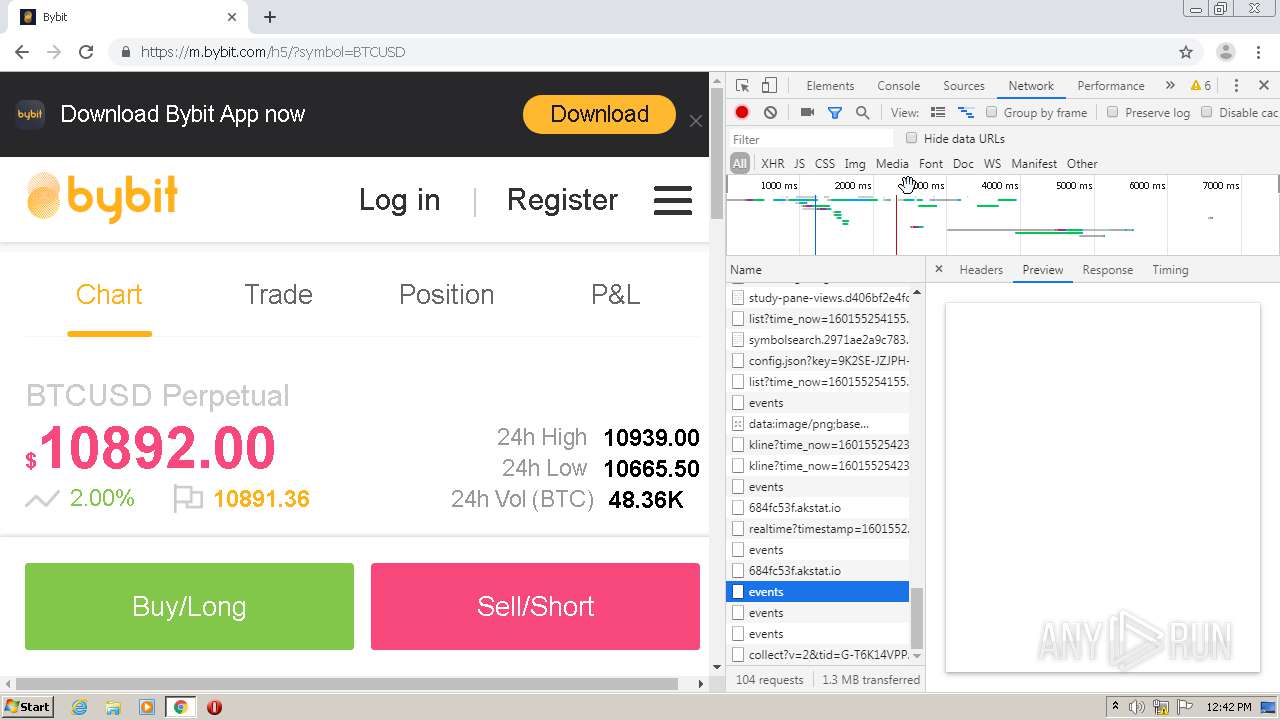This screenshot has height=720, width=1280.
Task: Open the Timing tab
Action: click(1170, 270)
